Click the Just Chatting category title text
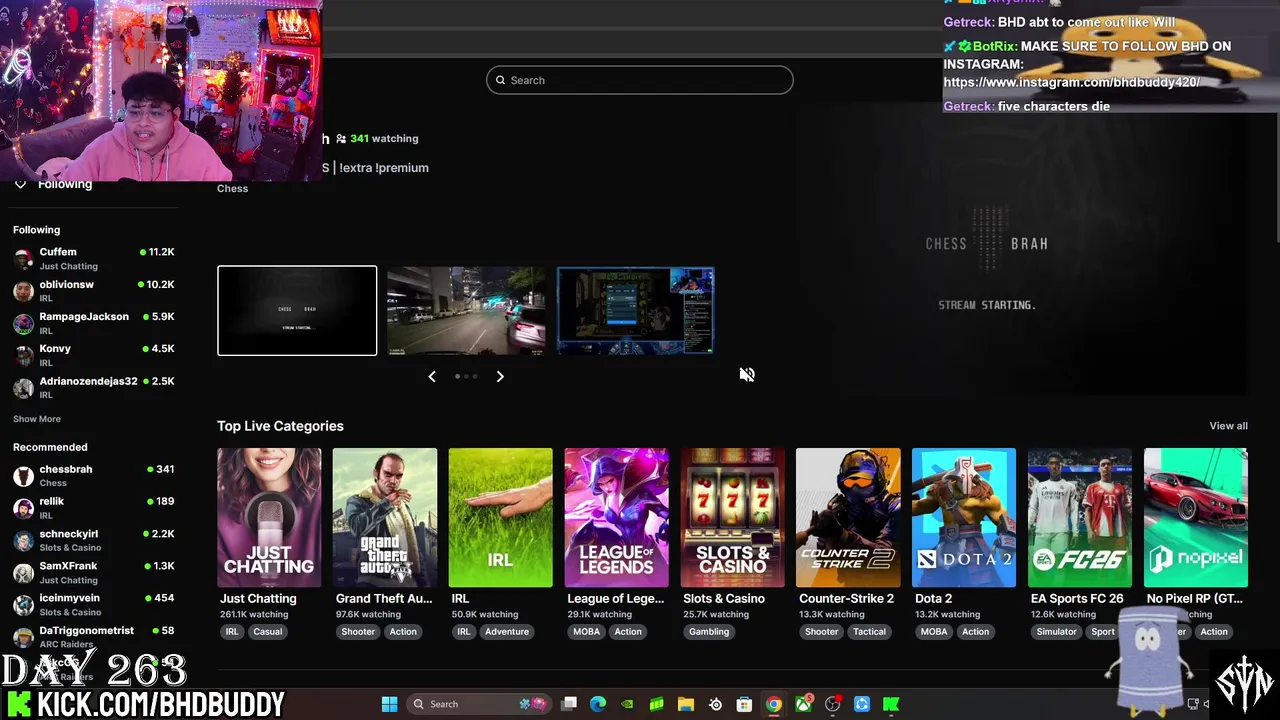Viewport: 1280px width, 720px height. point(258,598)
